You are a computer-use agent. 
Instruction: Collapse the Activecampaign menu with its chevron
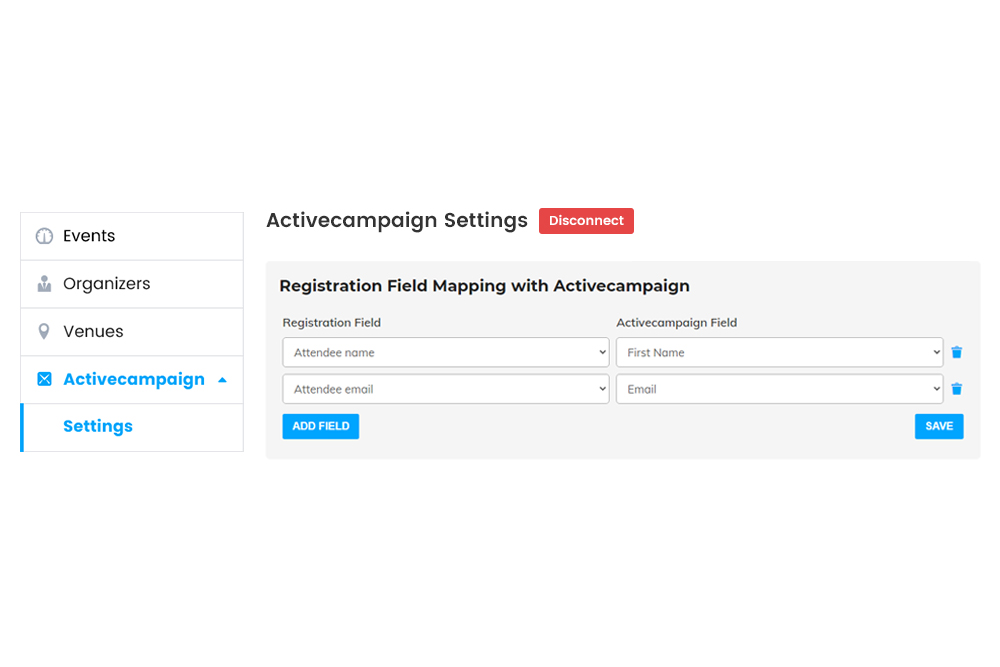coord(222,380)
